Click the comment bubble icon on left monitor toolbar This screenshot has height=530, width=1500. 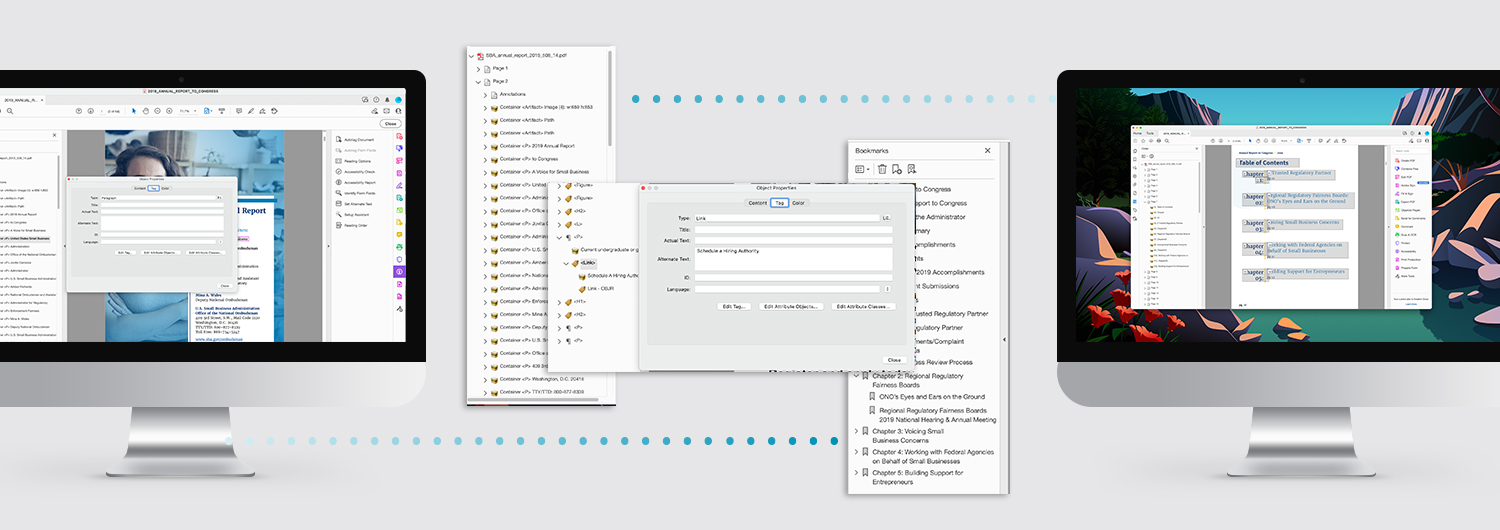(239, 111)
